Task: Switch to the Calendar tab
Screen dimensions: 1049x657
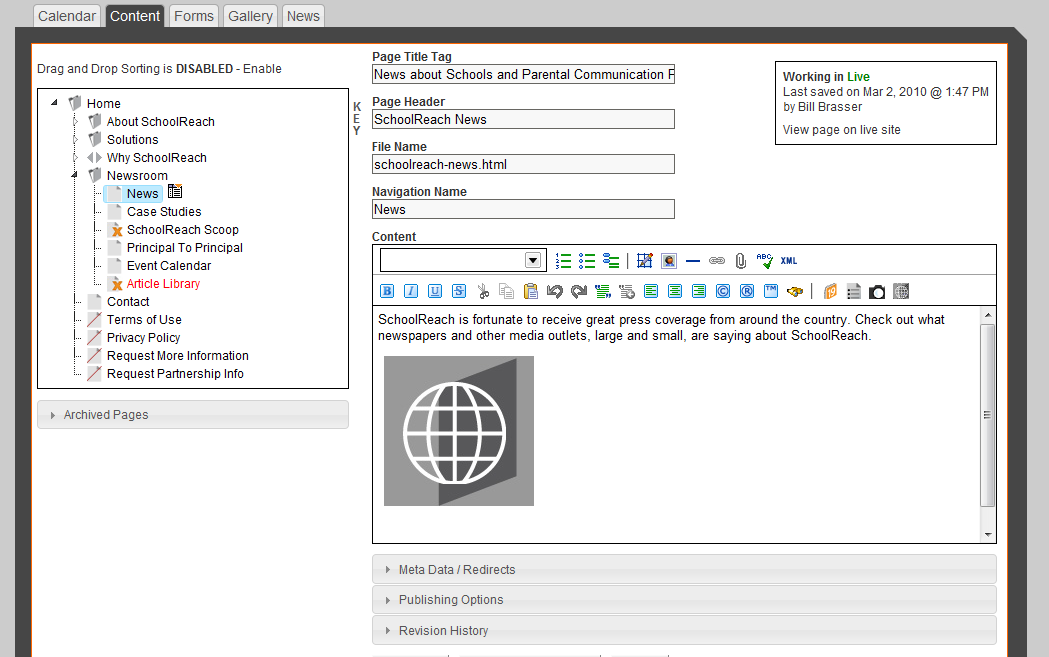Action: [67, 16]
